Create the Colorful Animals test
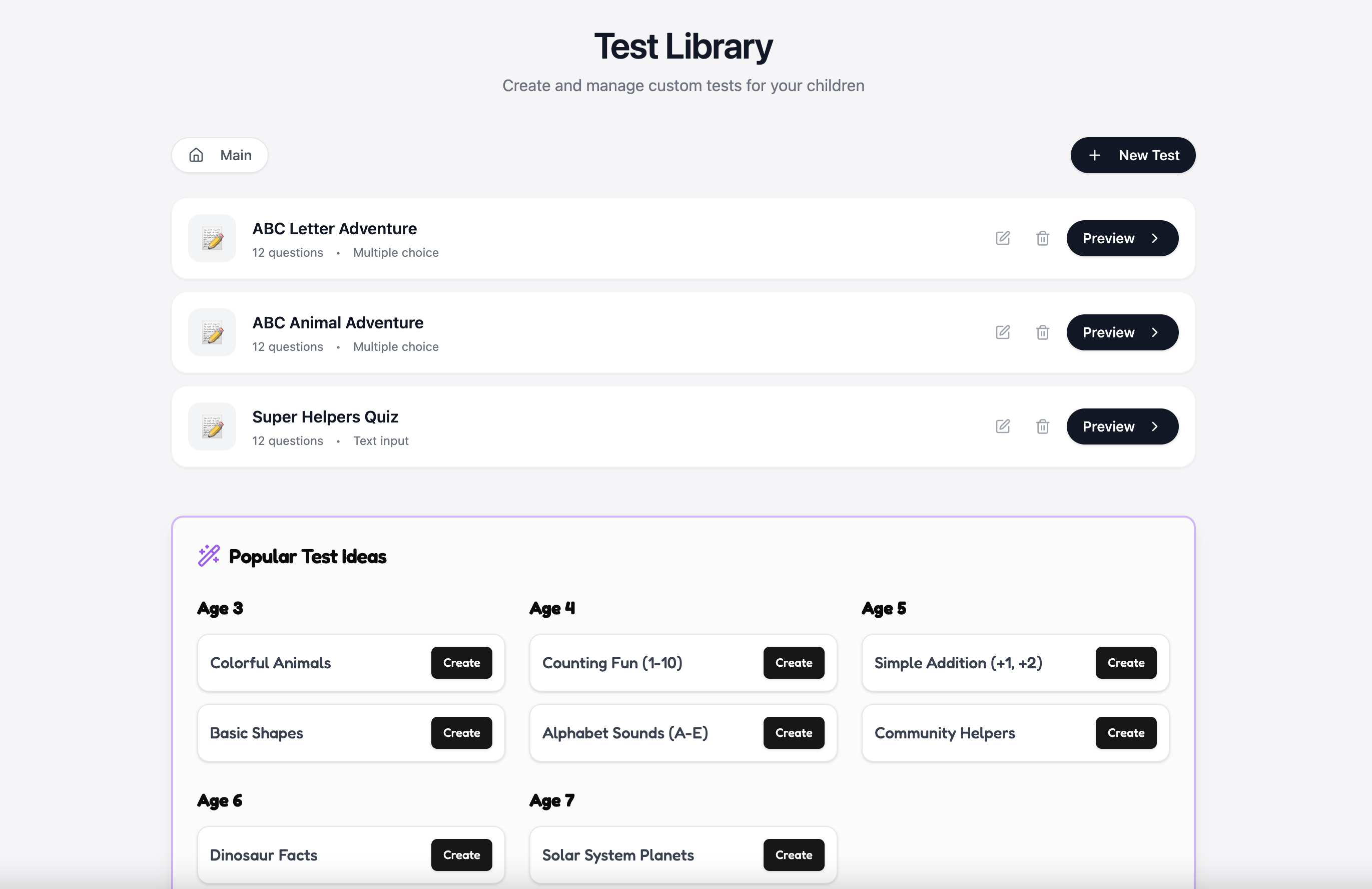 tap(461, 662)
